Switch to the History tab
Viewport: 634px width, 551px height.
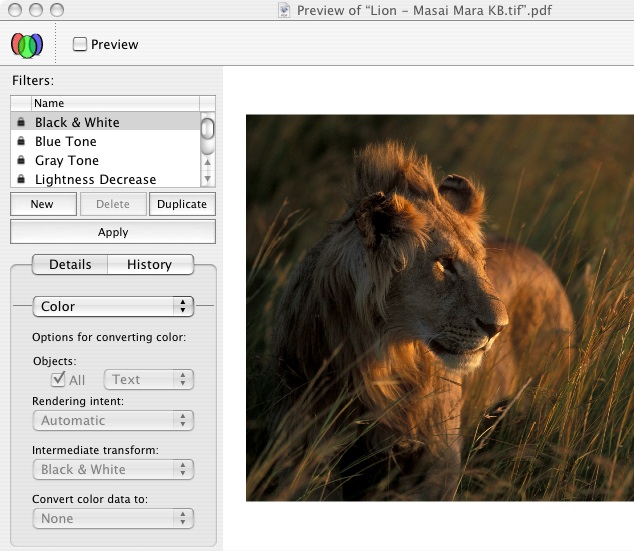tap(149, 264)
